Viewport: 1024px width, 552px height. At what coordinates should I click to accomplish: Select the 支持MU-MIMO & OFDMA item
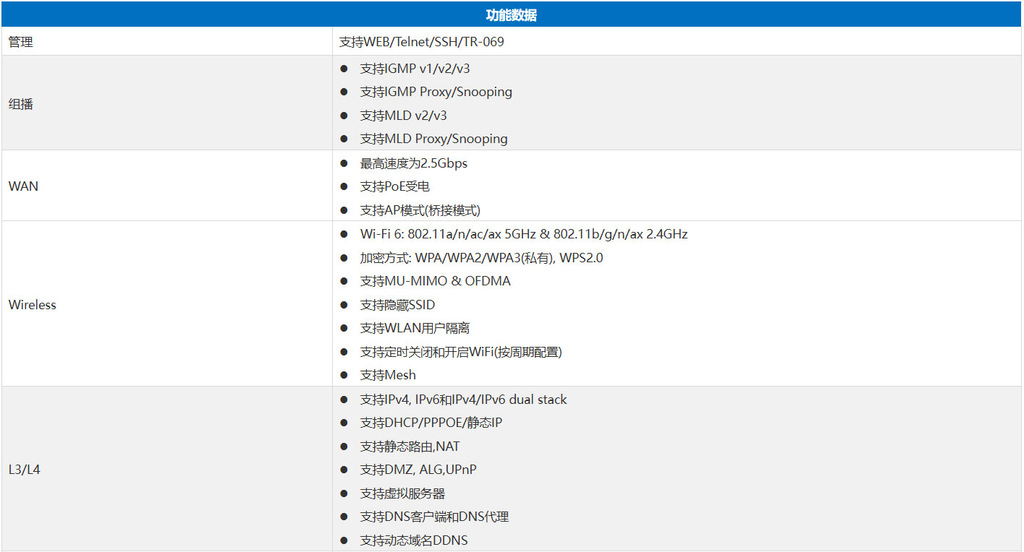pos(435,281)
